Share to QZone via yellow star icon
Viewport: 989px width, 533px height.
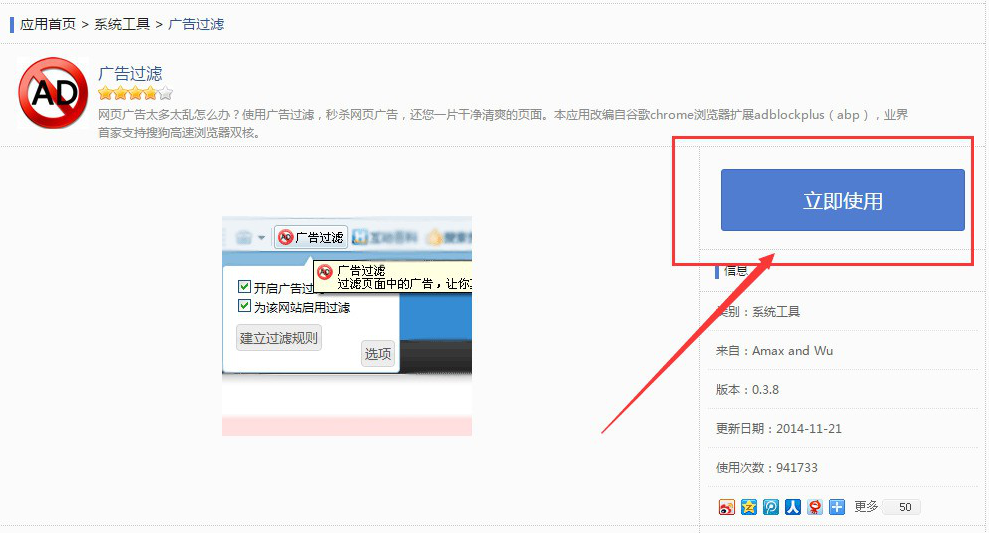[x=749, y=507]
